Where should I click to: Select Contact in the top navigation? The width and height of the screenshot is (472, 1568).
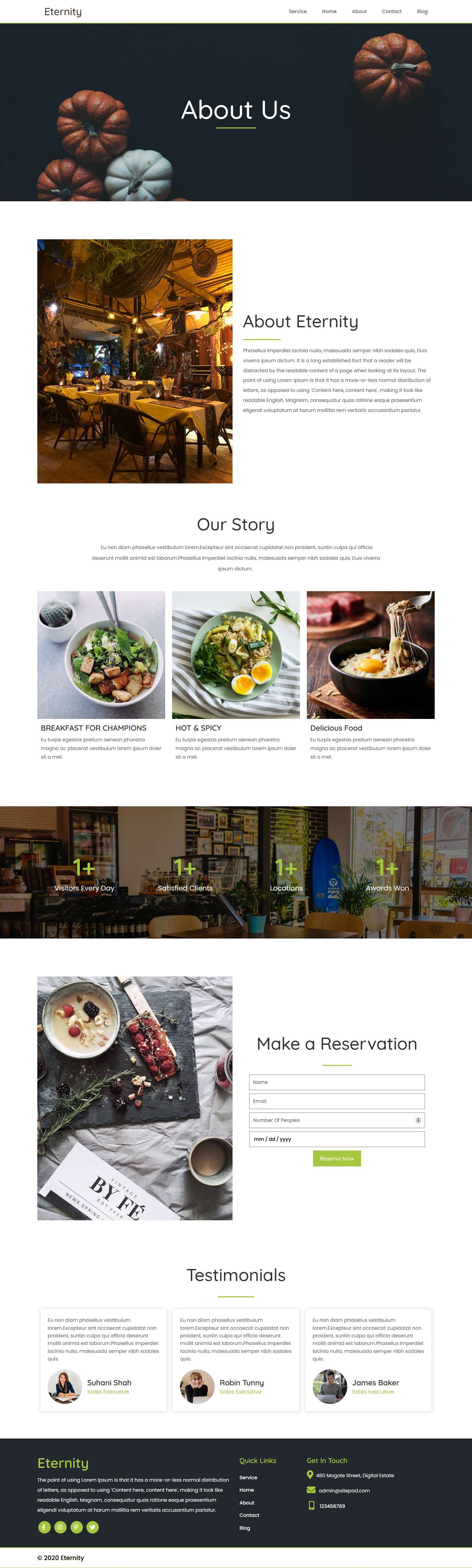[391, 11]
